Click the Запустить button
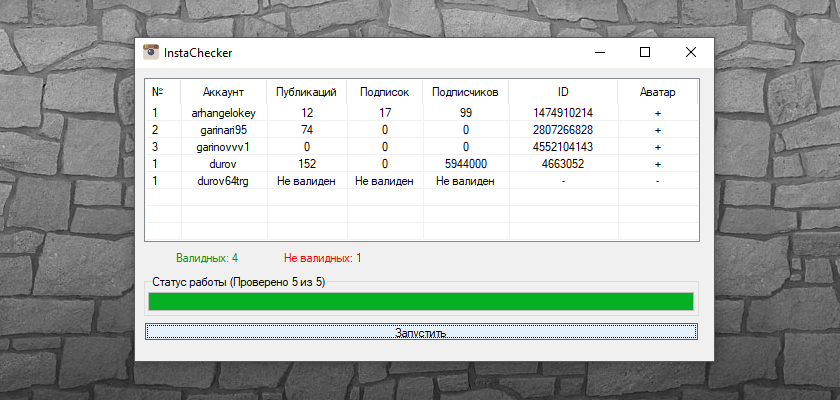Screen dimensions: 840x400 coord(421,332)
